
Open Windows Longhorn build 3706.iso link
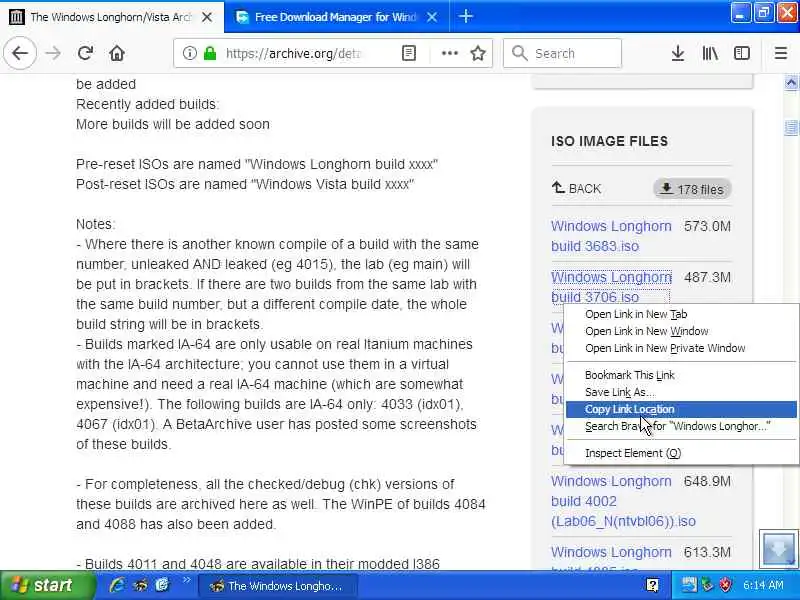coord(611,287)
